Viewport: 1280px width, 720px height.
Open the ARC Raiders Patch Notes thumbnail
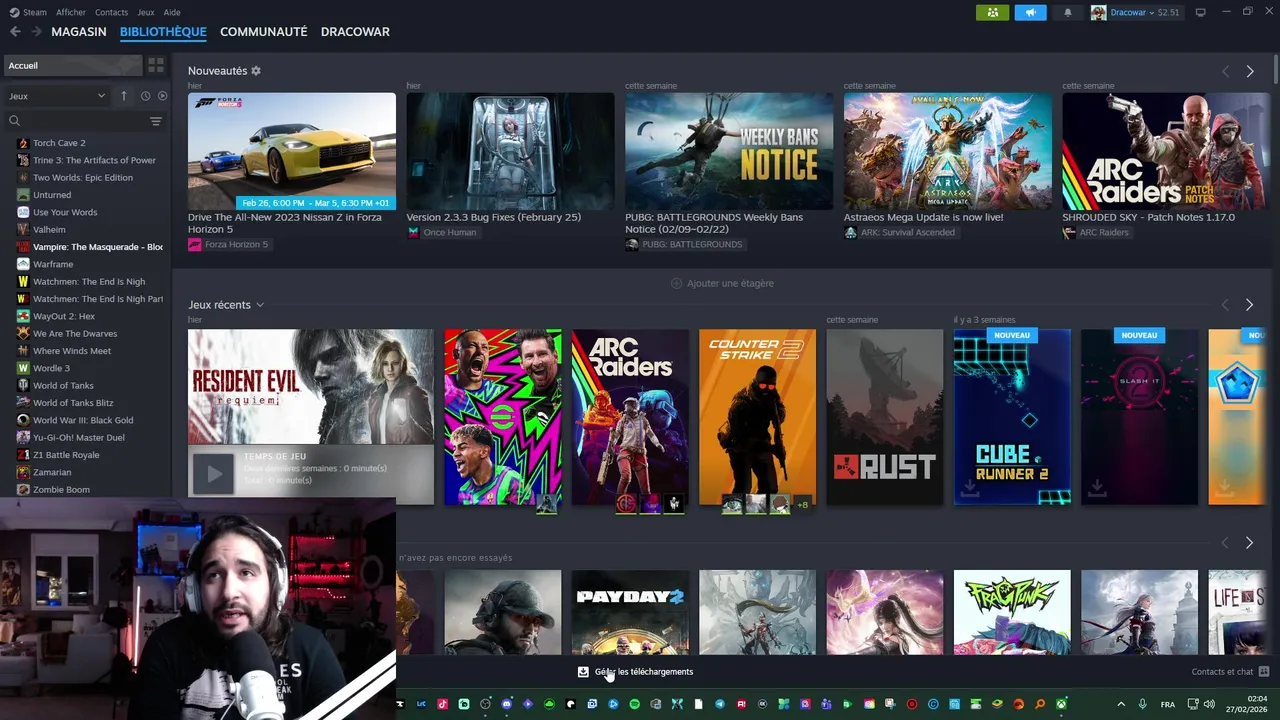tap(1166, 151)
